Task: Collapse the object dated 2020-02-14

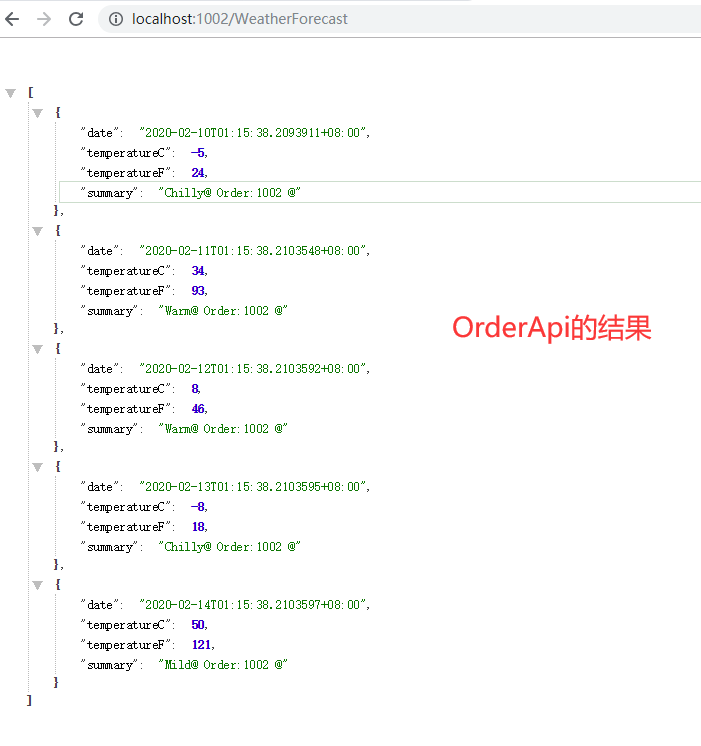Action: [x=38, y=585]
